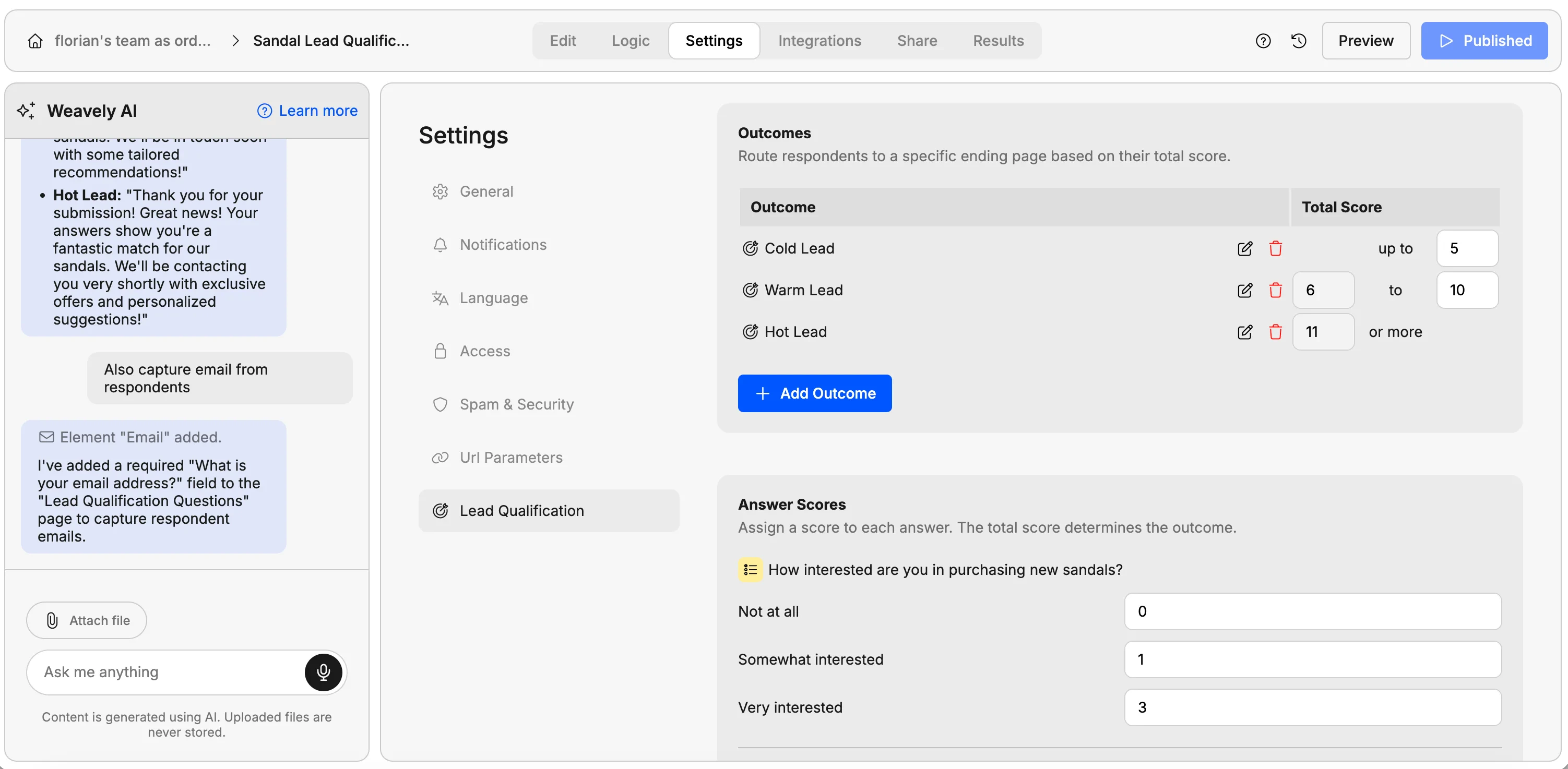The width and height of the screenshot is (1568, 769).
Task: Open Notifications settings
Action: tap(549, 245)
